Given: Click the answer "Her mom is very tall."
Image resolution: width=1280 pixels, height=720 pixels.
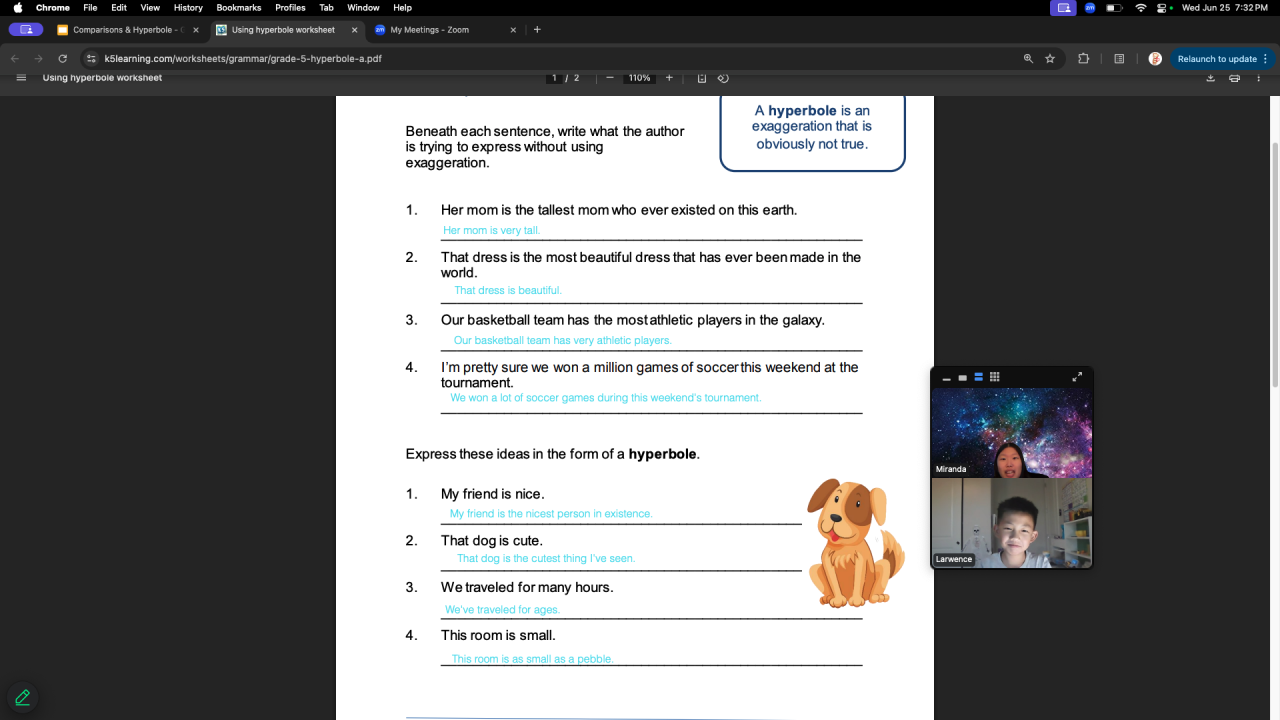Looking at the screenshot, I should coord(492,230).
